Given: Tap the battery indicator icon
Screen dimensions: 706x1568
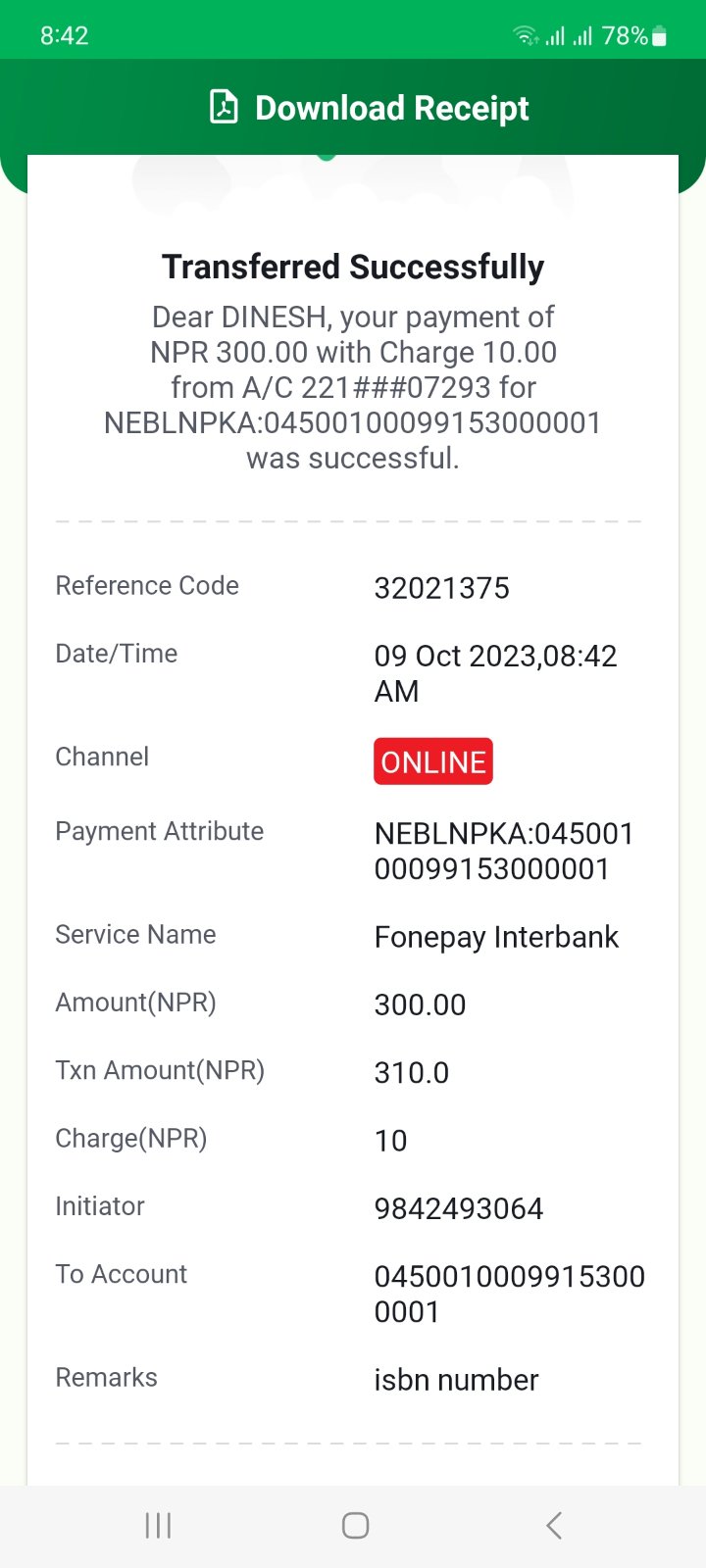Looking at the screenshot, I should pyautogui.click(x=660, y=37).
